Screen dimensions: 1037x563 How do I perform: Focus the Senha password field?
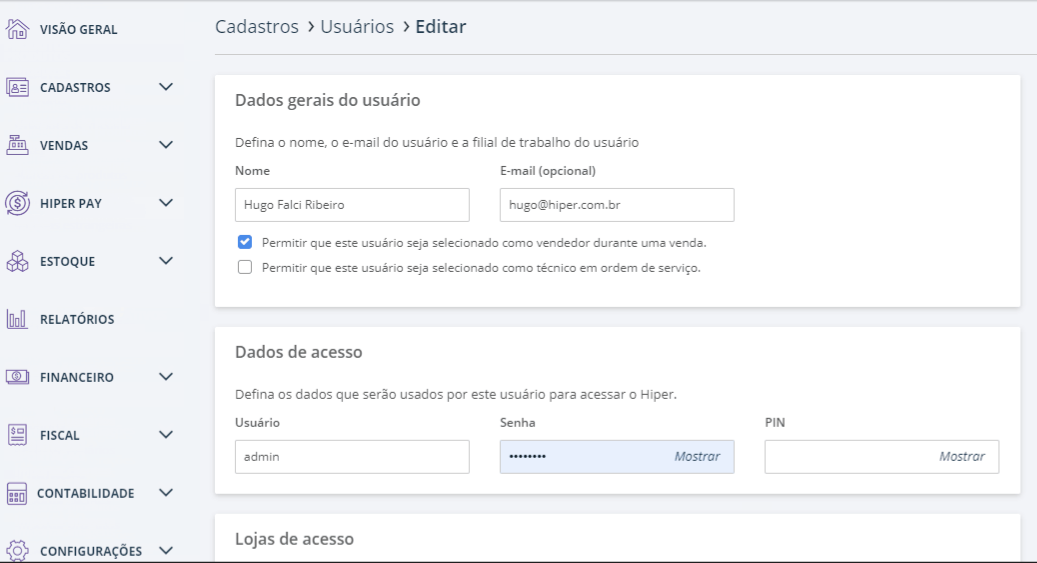pyautogui.click(x=617, y=457)
